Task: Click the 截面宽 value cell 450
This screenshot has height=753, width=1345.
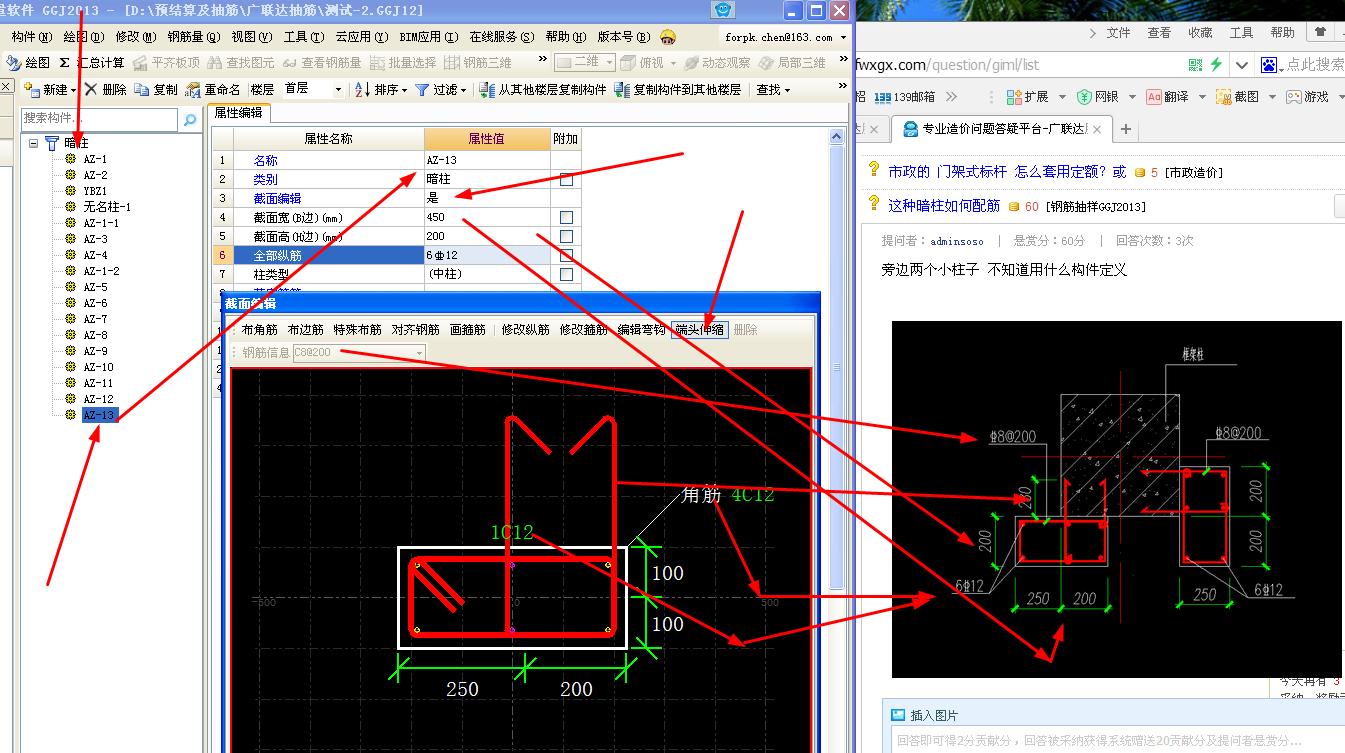Action: click(x=487, y=217)
